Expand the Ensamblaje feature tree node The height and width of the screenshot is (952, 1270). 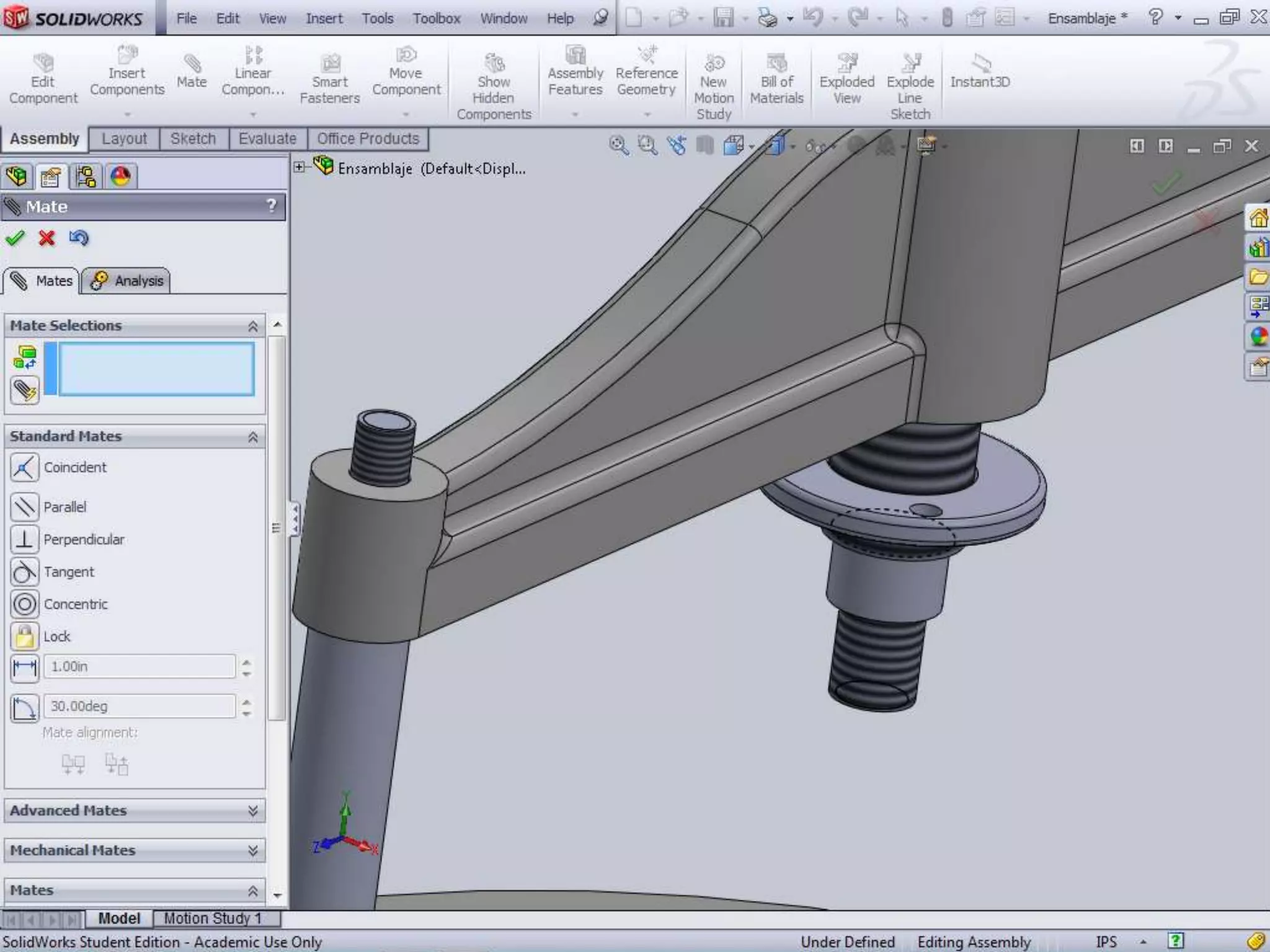pos(300,167)
